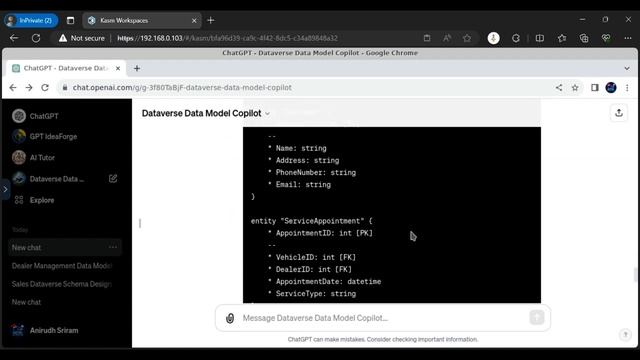Open Chrome three-dot menu

point(627,87)
